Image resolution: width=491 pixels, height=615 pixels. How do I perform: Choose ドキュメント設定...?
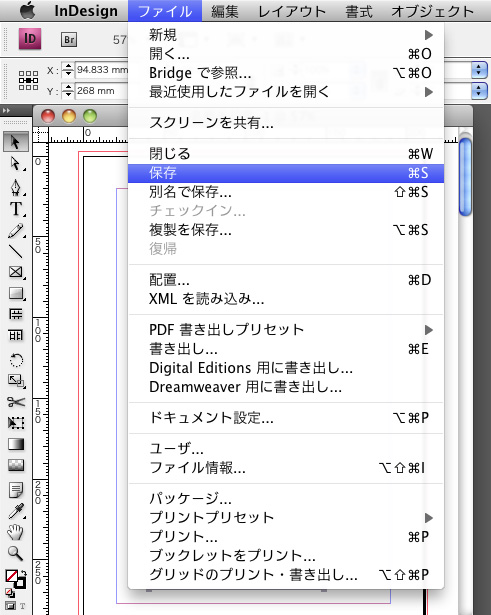[286, 418]
